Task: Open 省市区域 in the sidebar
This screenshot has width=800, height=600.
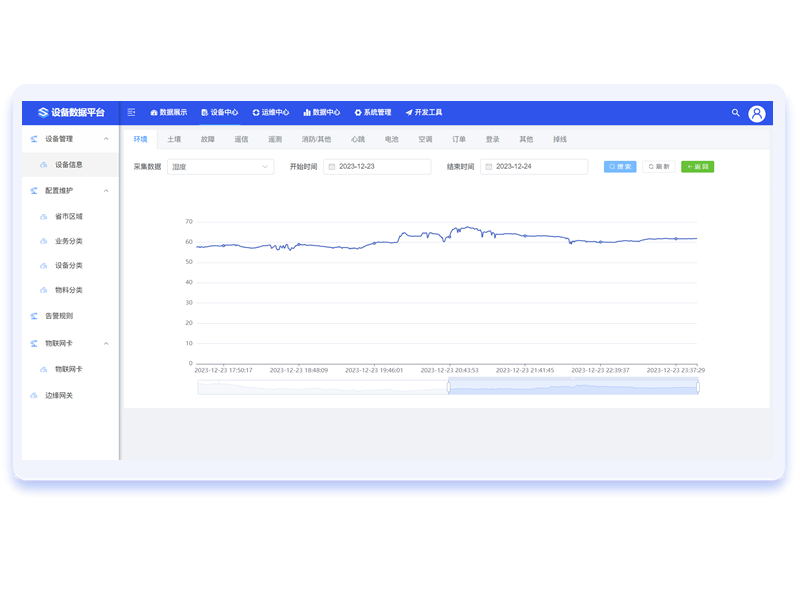Action: [x=68, y=216]
